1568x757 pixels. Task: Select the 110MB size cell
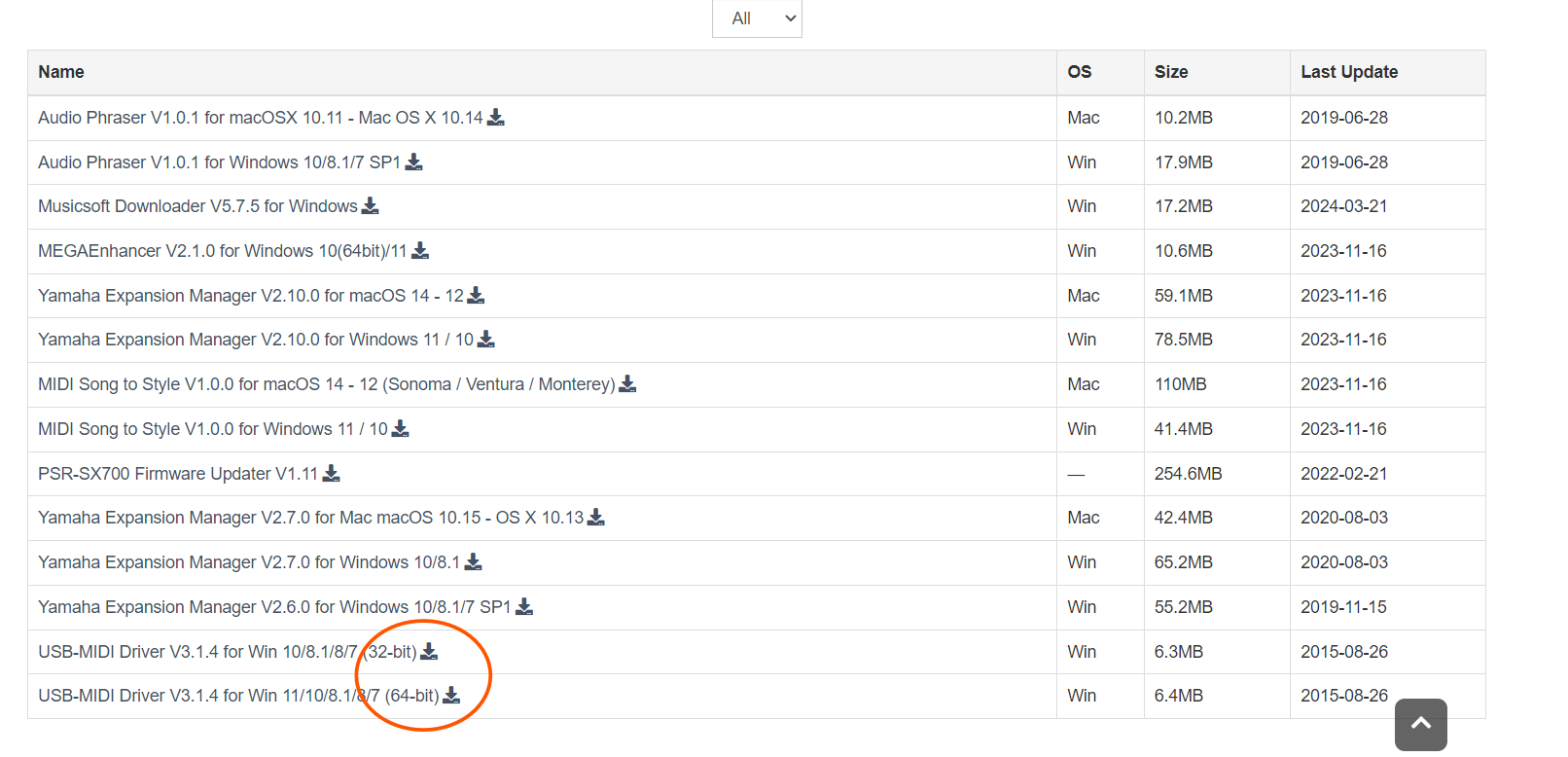[1217, 384]
